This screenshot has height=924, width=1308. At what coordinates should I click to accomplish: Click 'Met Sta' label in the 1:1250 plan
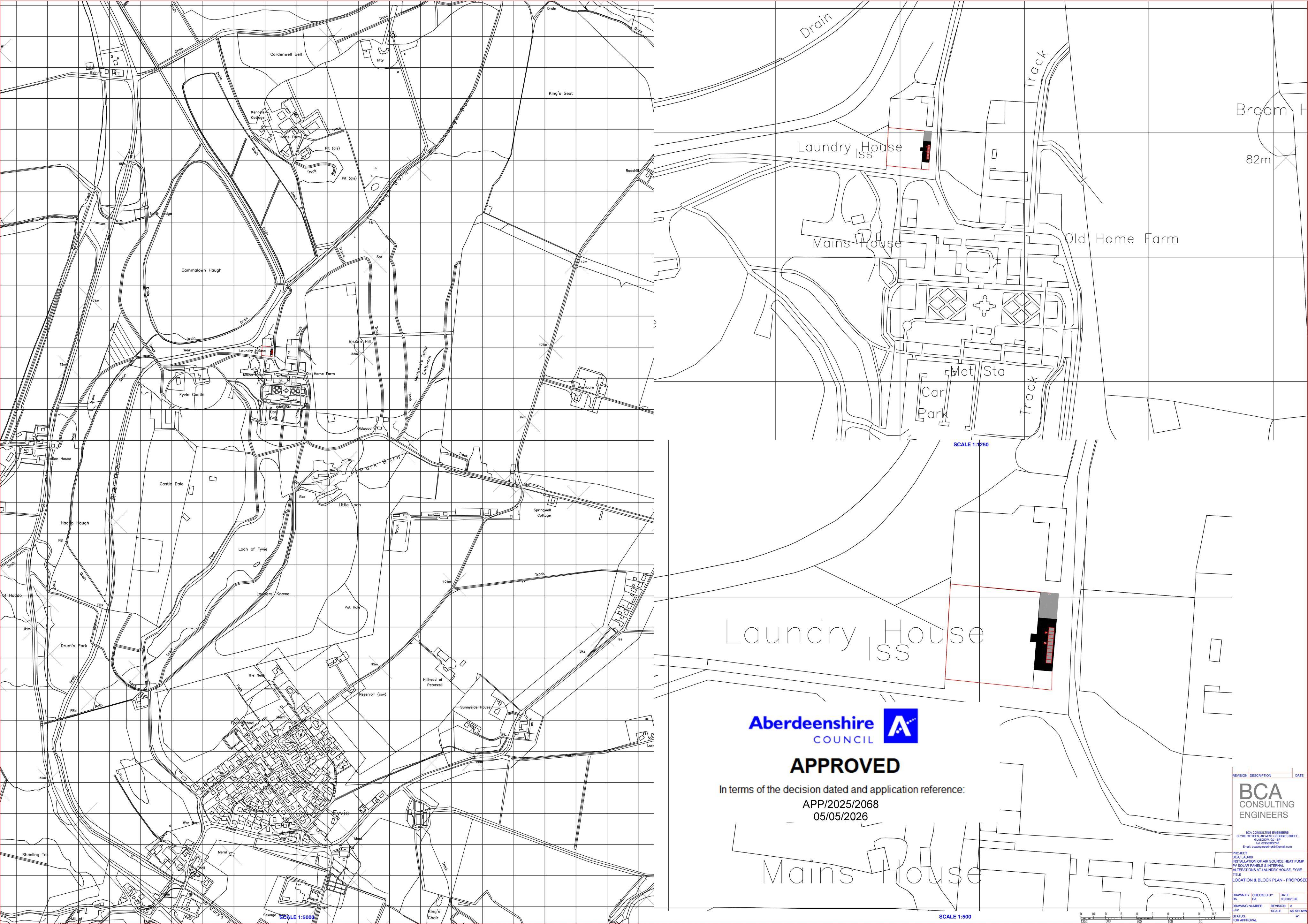tap(977, 371)
